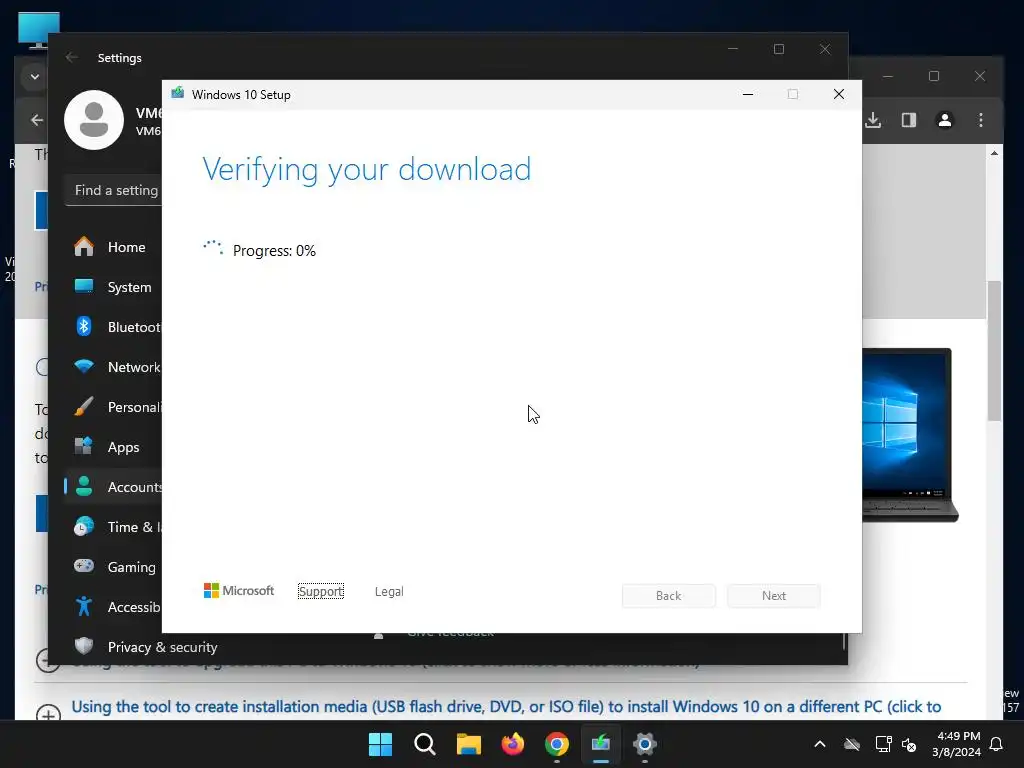Select Network in Settings sidebar

(x=114, y=367)
